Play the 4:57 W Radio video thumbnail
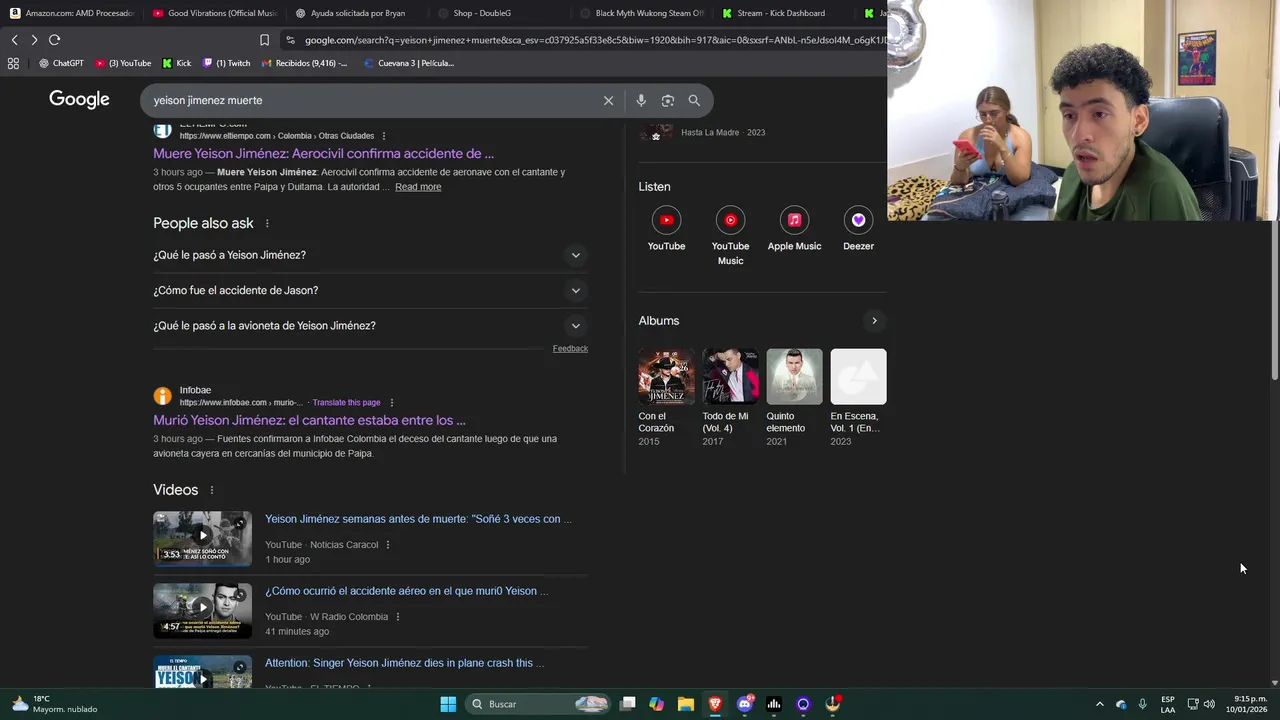The height and width of the screenshot is (720, 1280). 202,611
